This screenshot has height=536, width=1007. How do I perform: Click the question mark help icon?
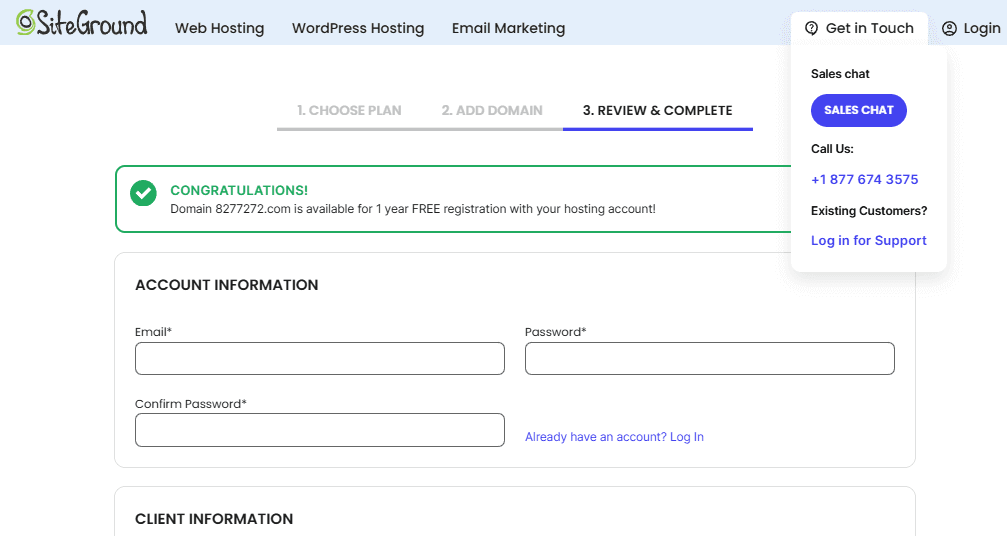tap(811, 28)
